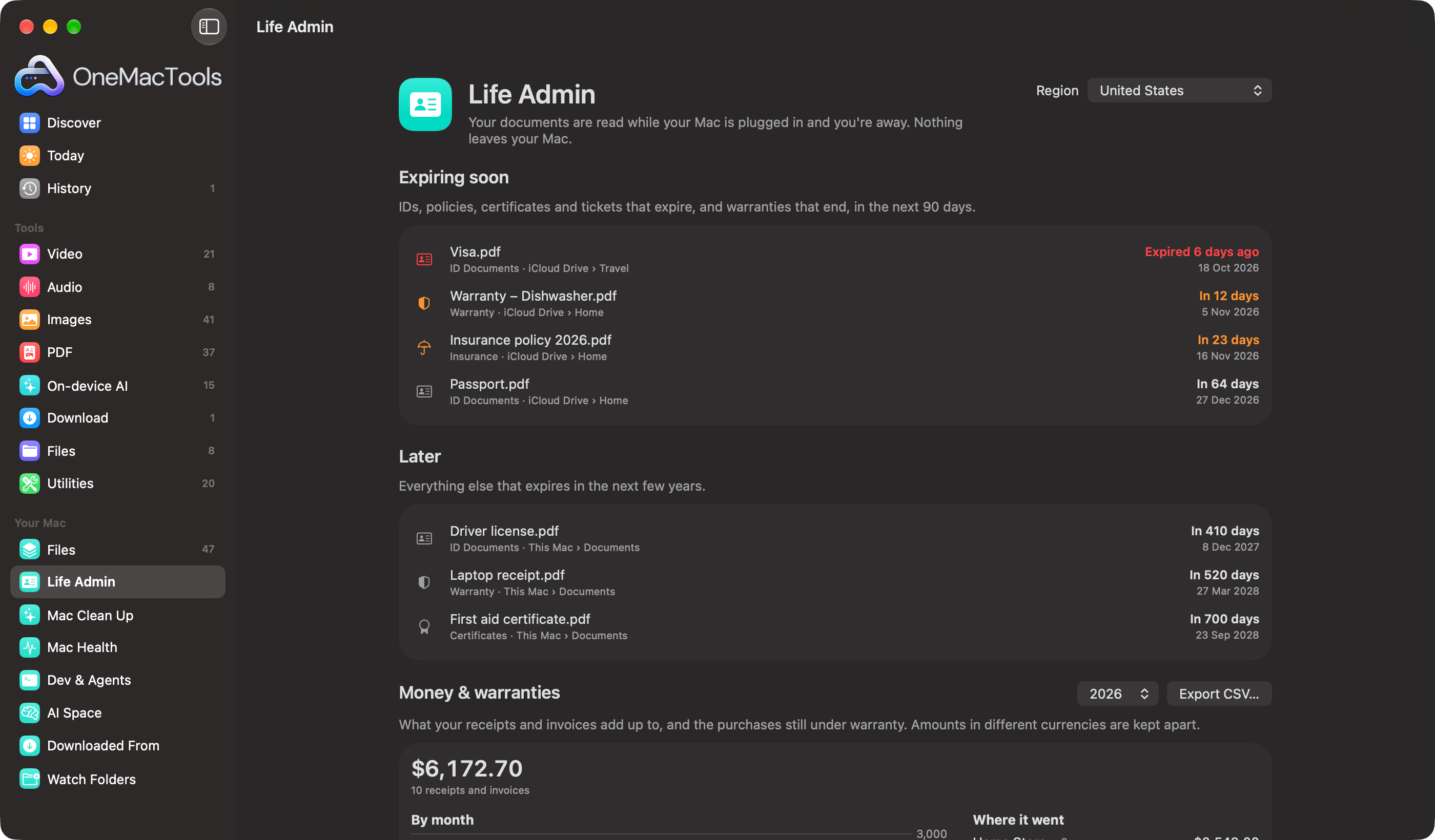This screenshot has width=1435, height=840.
Task: Open the PDF tools category
Action: 118,352
